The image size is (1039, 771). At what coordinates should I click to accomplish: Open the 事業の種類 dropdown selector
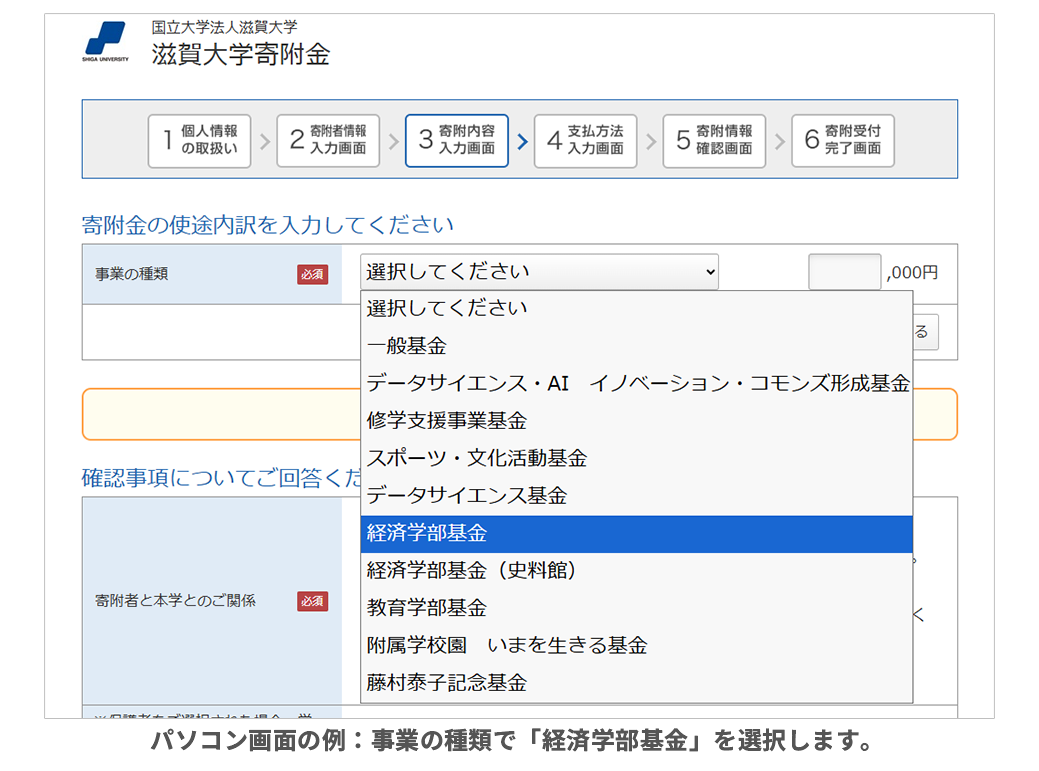(539, 272)
